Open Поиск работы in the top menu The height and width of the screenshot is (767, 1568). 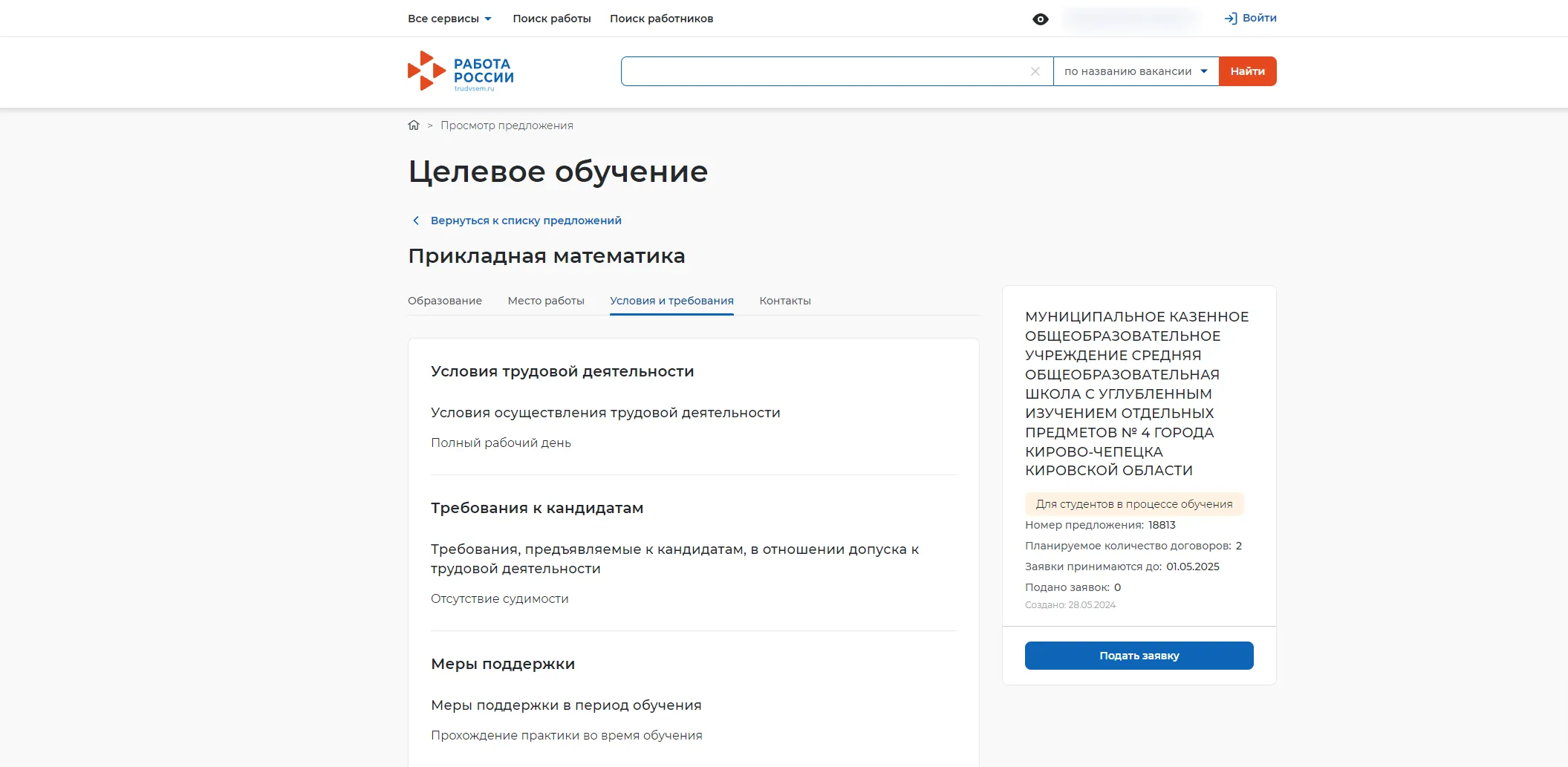click(552, 19)
